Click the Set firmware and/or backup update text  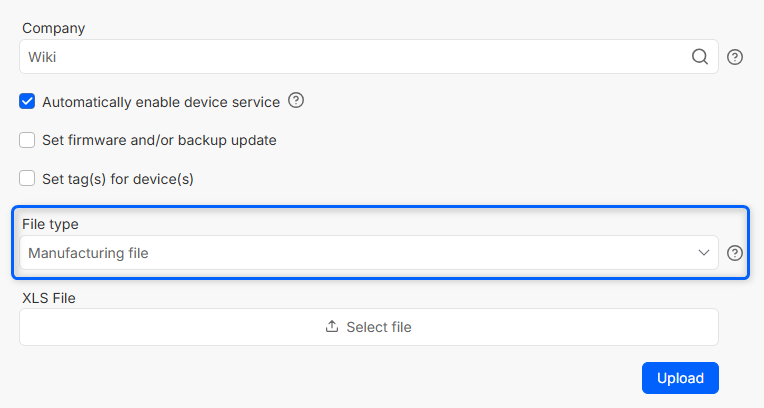coord(159,140)
